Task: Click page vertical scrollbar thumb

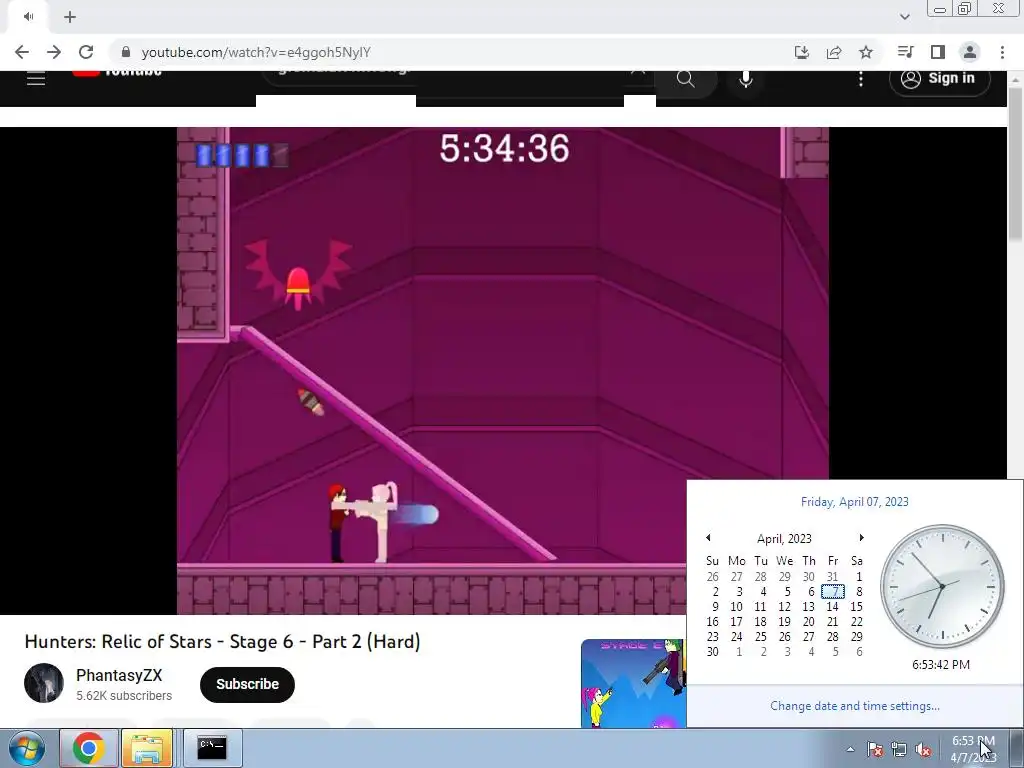Action: click(x=1015, y=163)
